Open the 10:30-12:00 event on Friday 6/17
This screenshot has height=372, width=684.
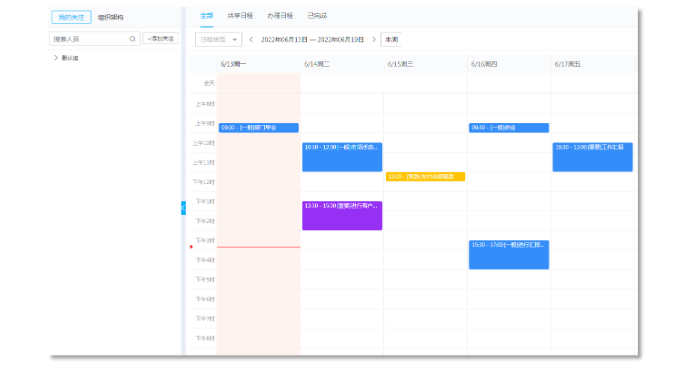click(592, 157)
